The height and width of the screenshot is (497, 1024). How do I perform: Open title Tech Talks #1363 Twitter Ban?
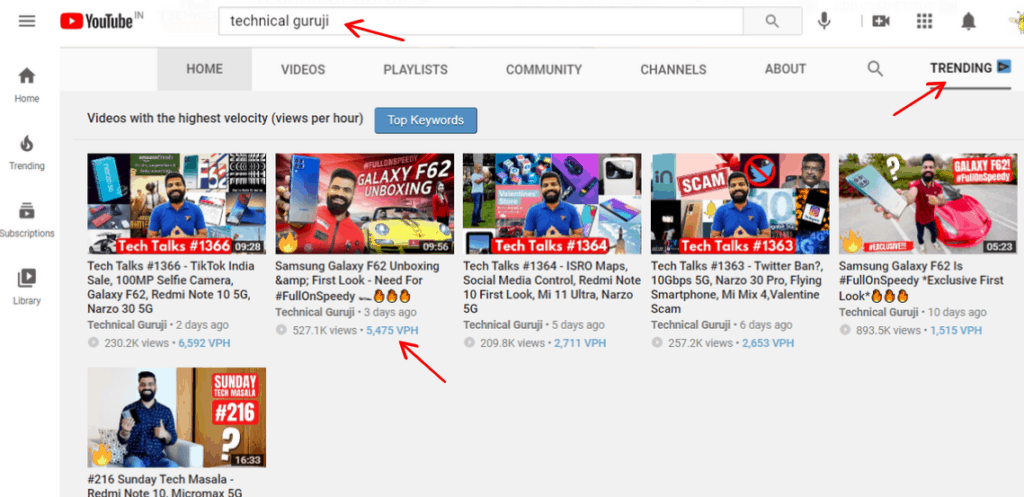(738, 287)
